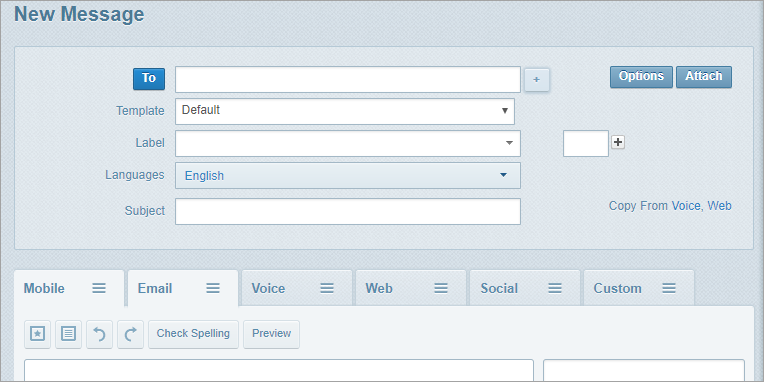
Task: Click the Undo arrow icon
Action: 99,334
